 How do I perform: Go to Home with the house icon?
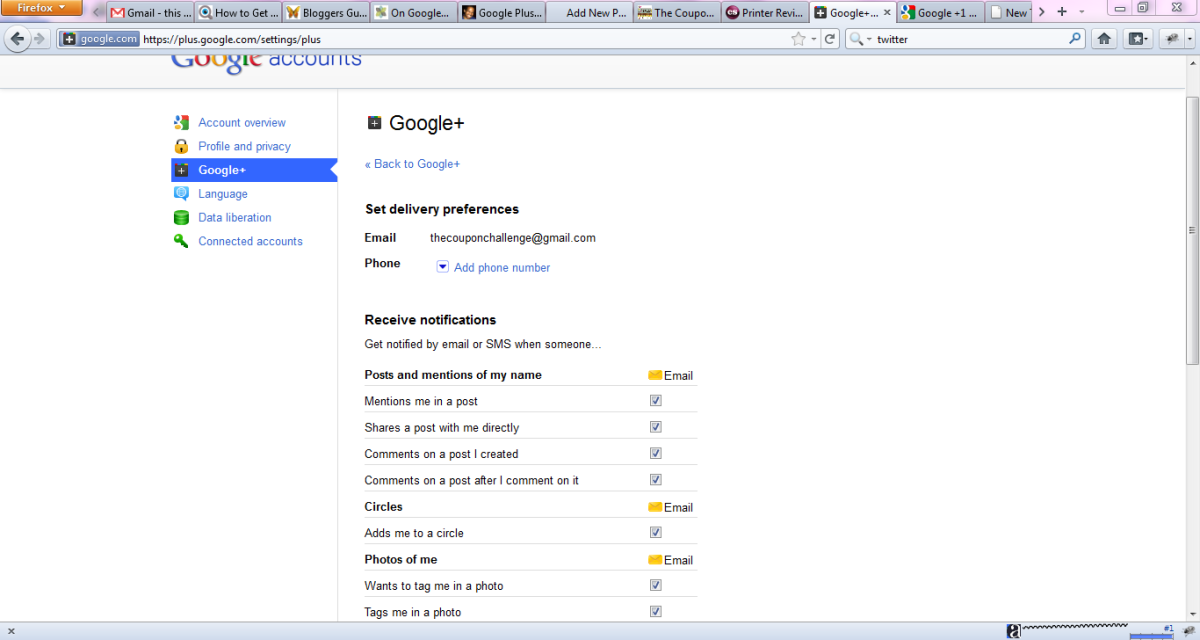[x=1104, y=39]
